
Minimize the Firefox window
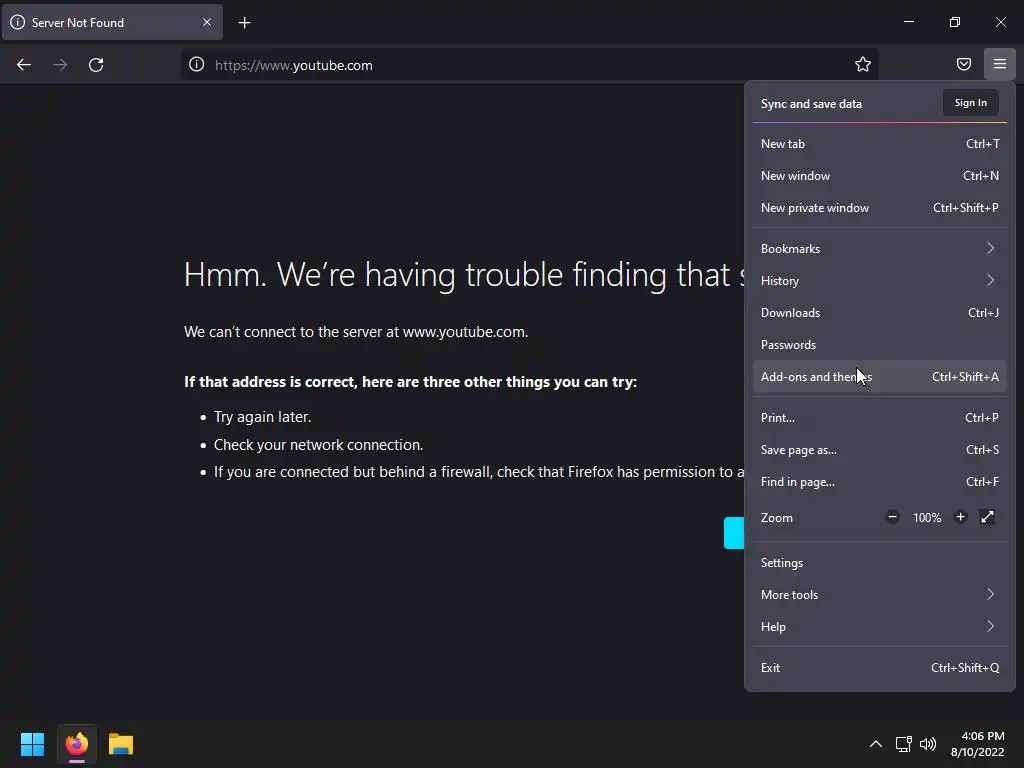(908, 22)
